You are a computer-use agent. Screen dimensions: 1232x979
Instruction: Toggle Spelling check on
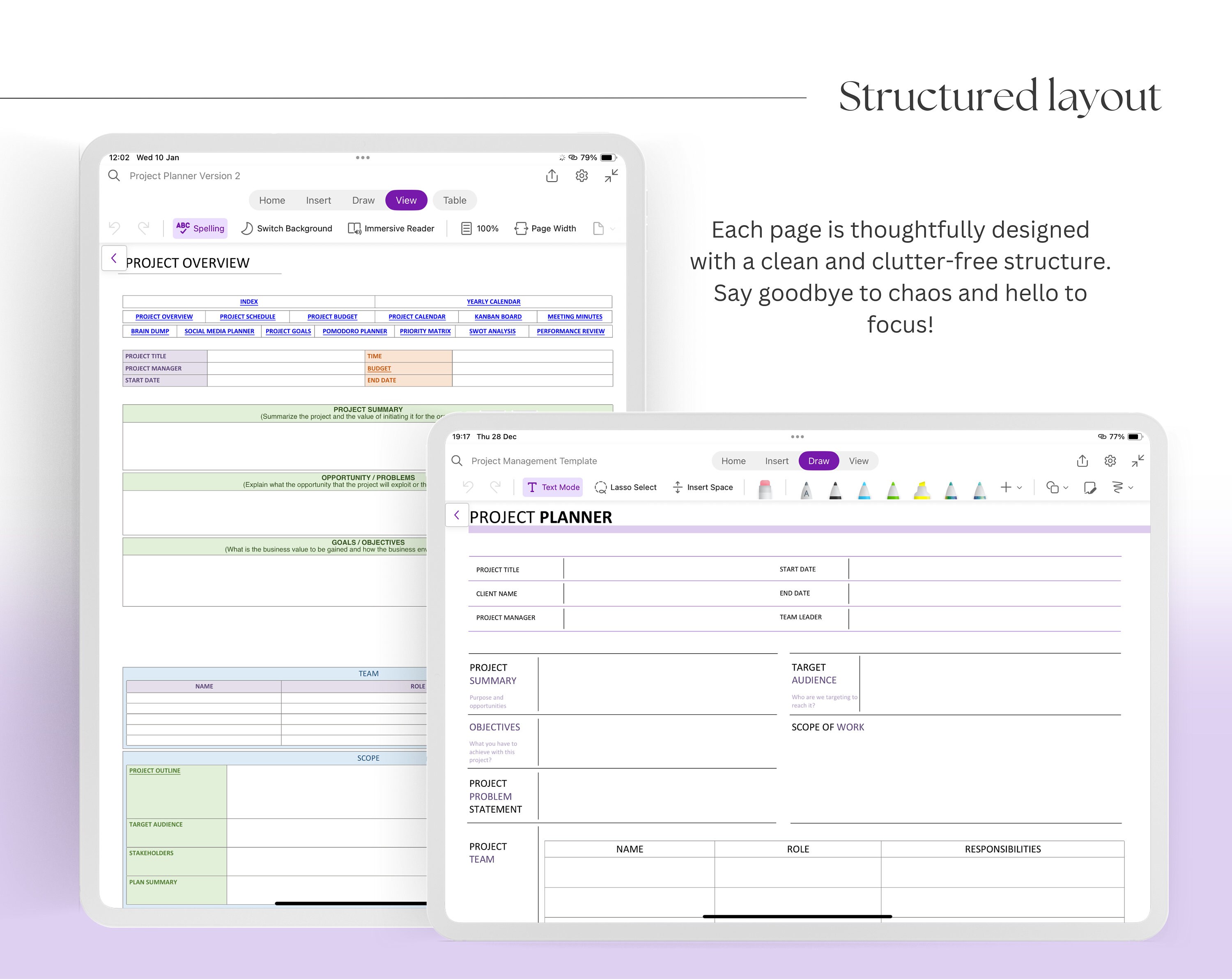[x=200, y=228]
